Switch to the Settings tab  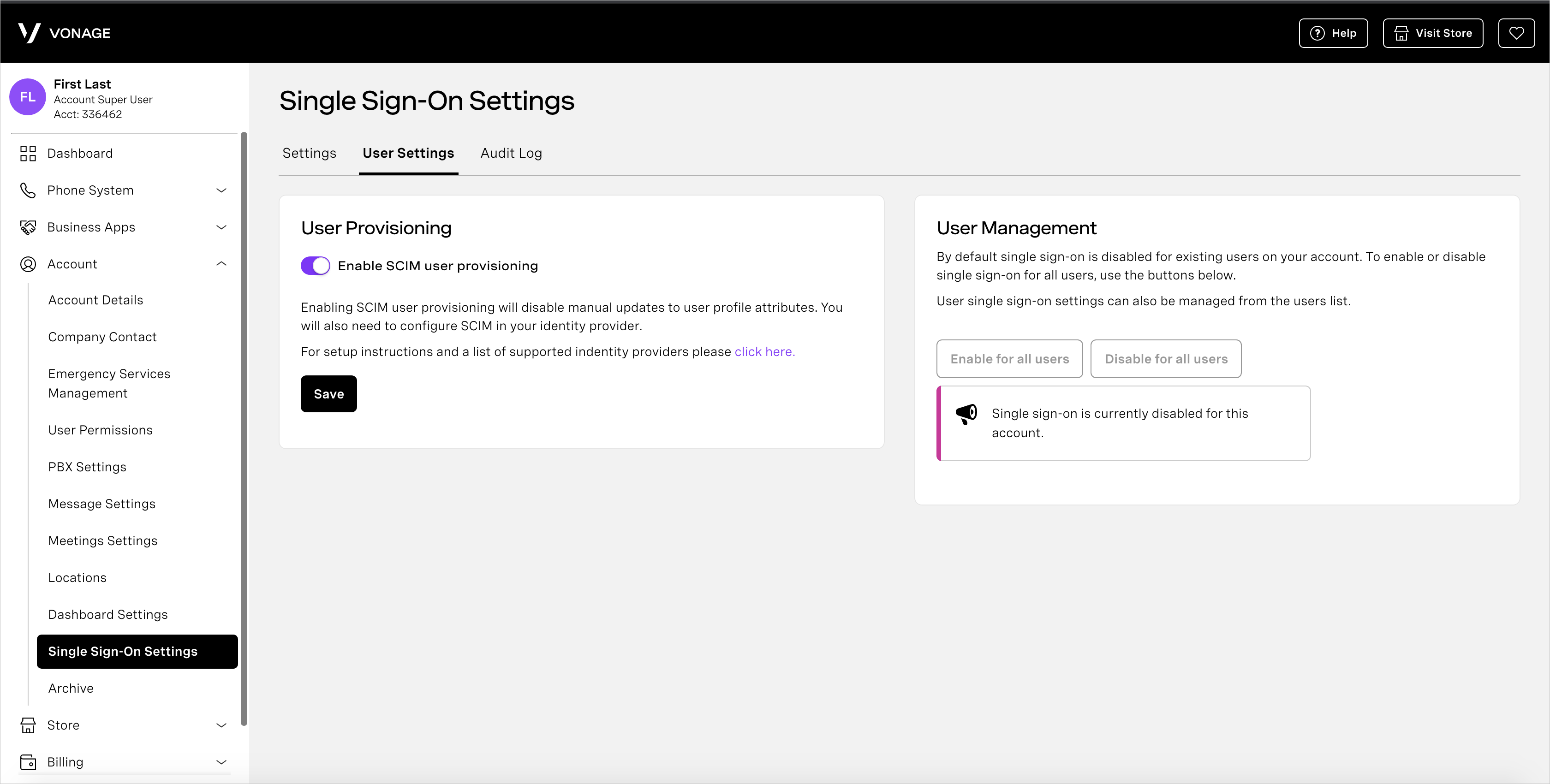[x=309, y=153]
